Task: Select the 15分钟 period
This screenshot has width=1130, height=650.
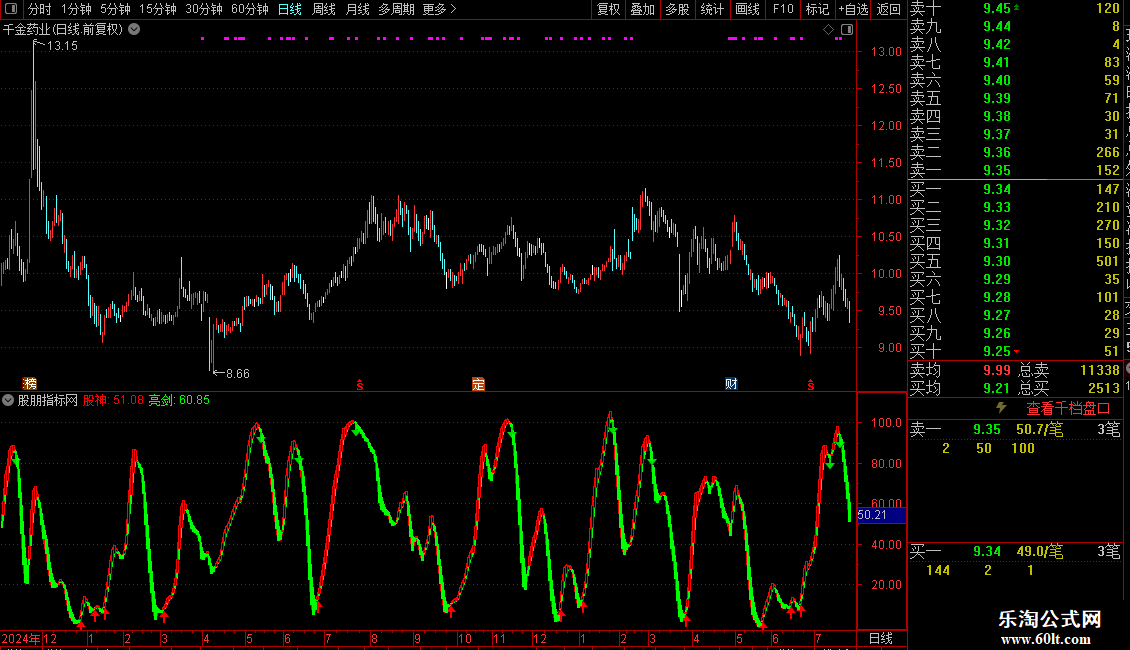Action: click(158, 9)
